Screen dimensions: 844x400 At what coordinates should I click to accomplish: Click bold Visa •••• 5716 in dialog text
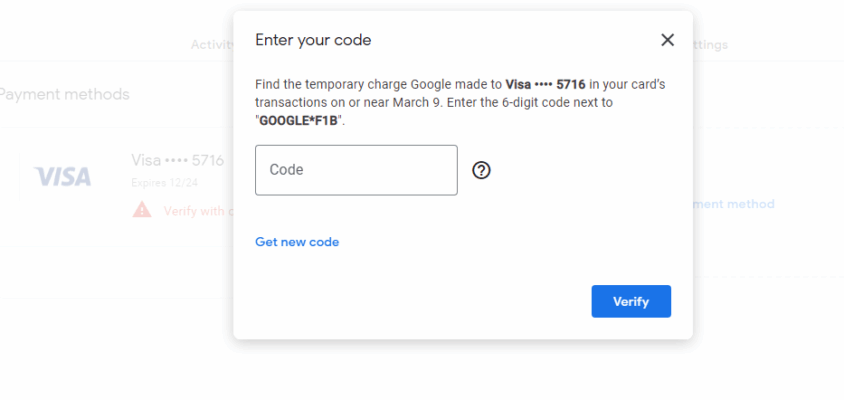[545, 85]
